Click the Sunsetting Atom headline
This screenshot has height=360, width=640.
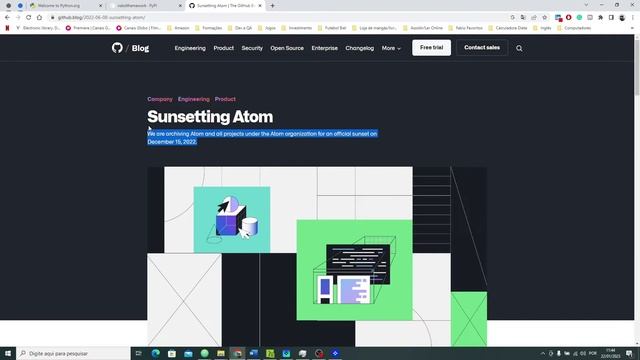210,117
